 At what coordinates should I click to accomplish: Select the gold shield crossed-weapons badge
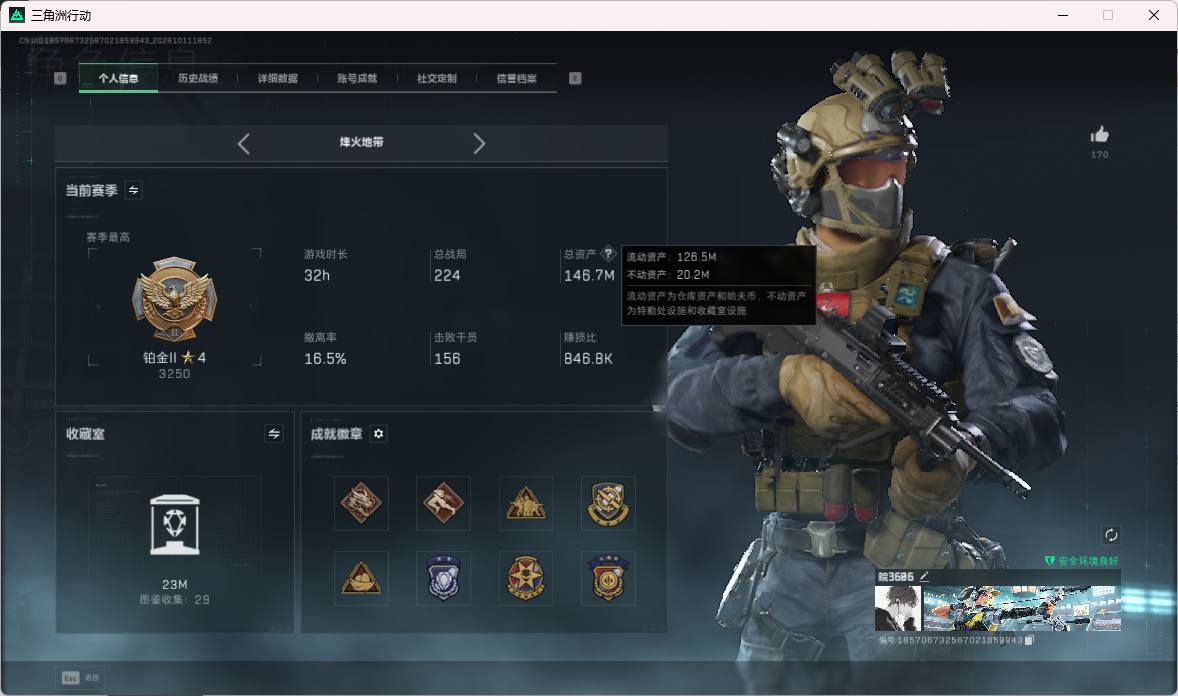point(608,503)
